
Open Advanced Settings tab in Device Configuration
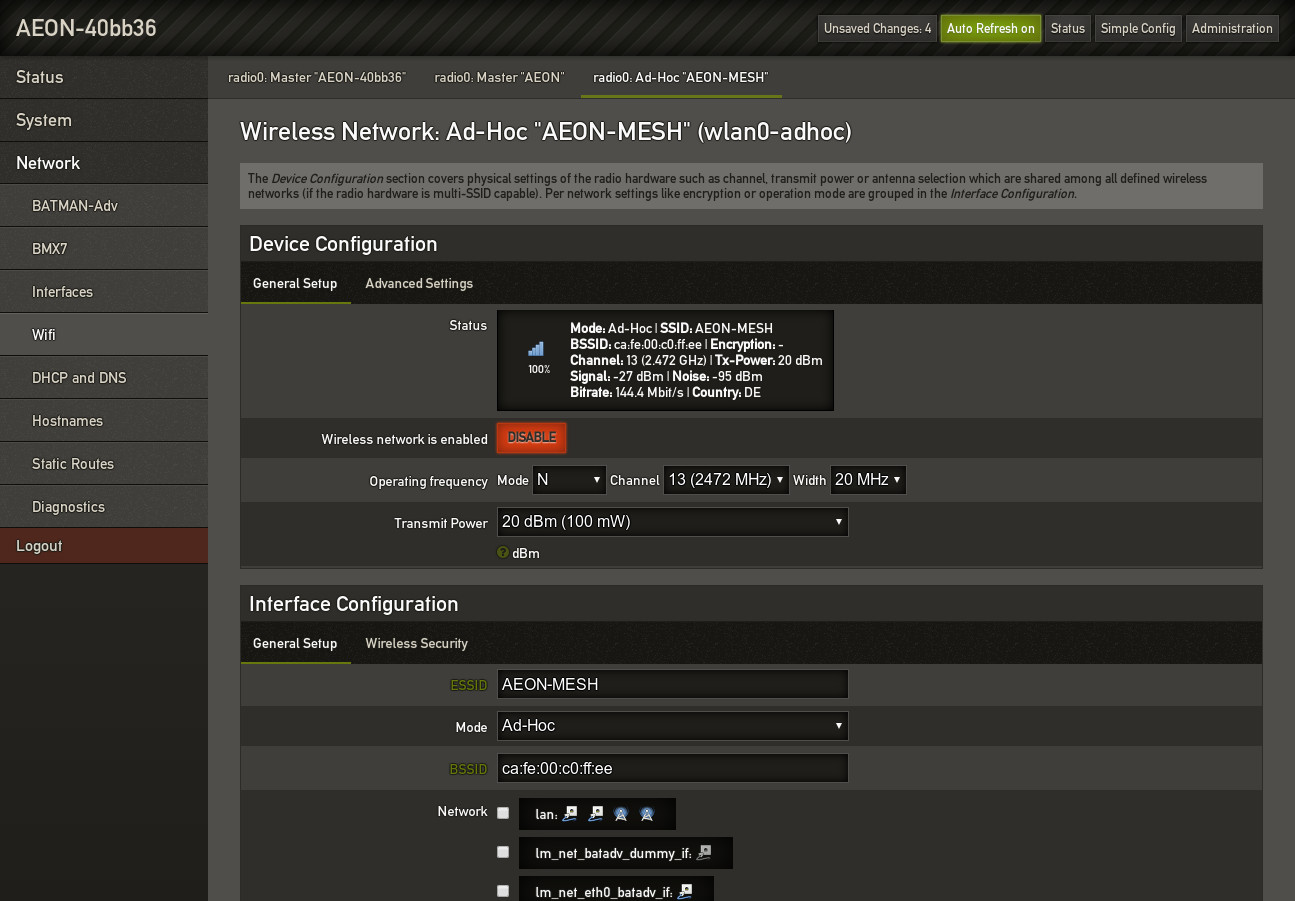click(418, 283)
